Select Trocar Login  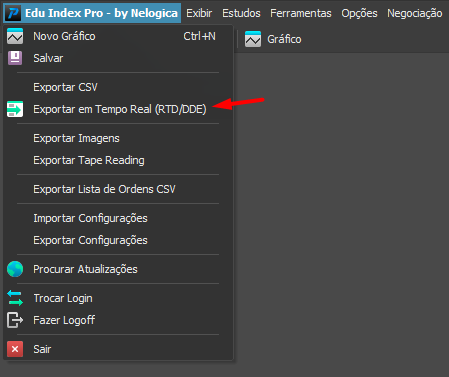click(118, 298)
